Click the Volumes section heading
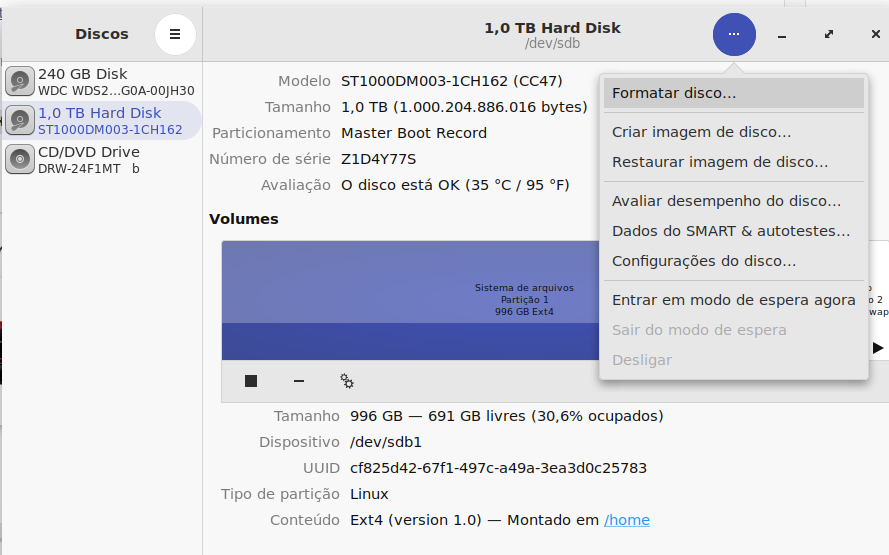The height and width of the screenshot is (555, 889). pyautogui.click(x=244, y=219)
